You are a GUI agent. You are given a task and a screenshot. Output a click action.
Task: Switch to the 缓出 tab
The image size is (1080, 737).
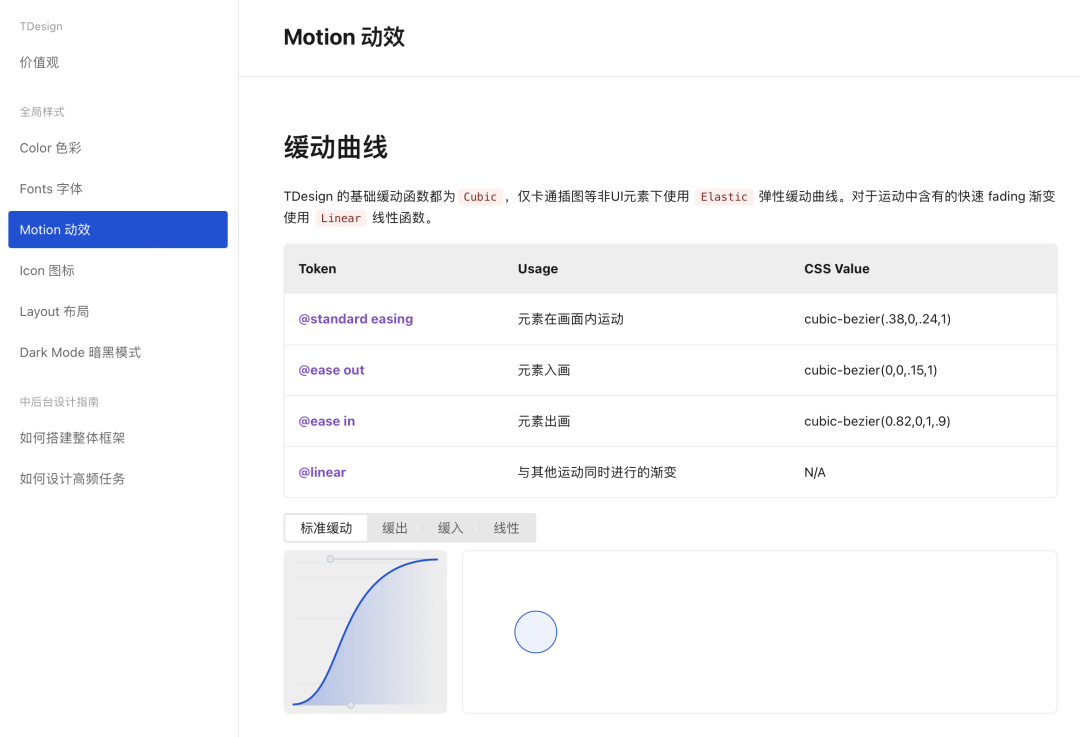click(395, 528)
